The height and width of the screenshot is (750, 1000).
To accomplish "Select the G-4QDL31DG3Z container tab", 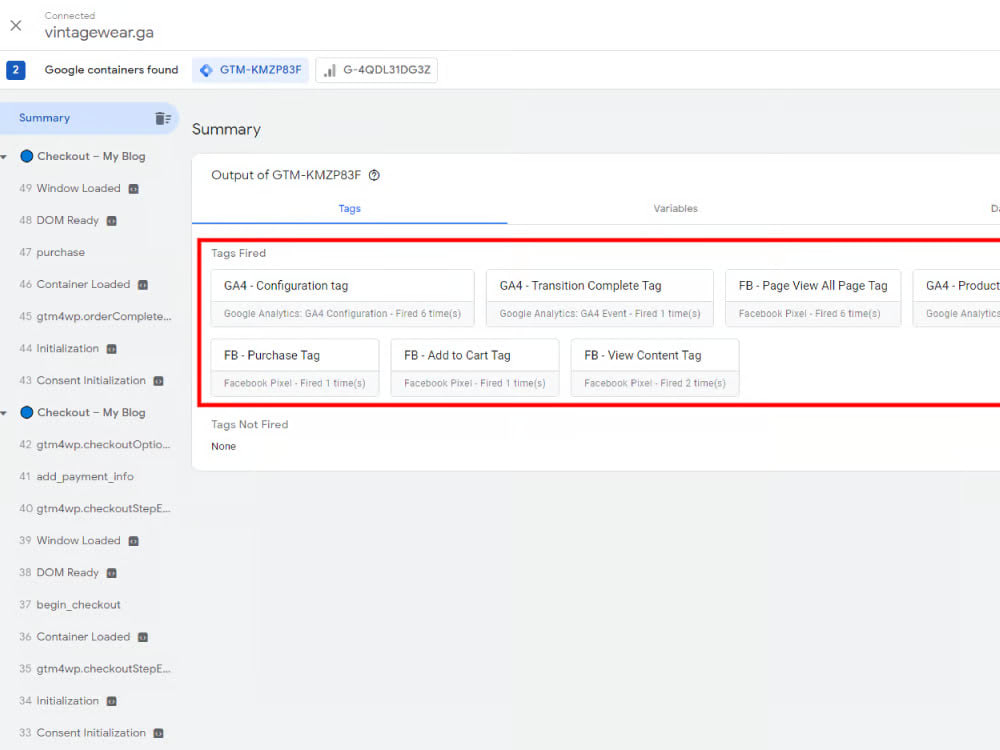I will pos(377,70).
